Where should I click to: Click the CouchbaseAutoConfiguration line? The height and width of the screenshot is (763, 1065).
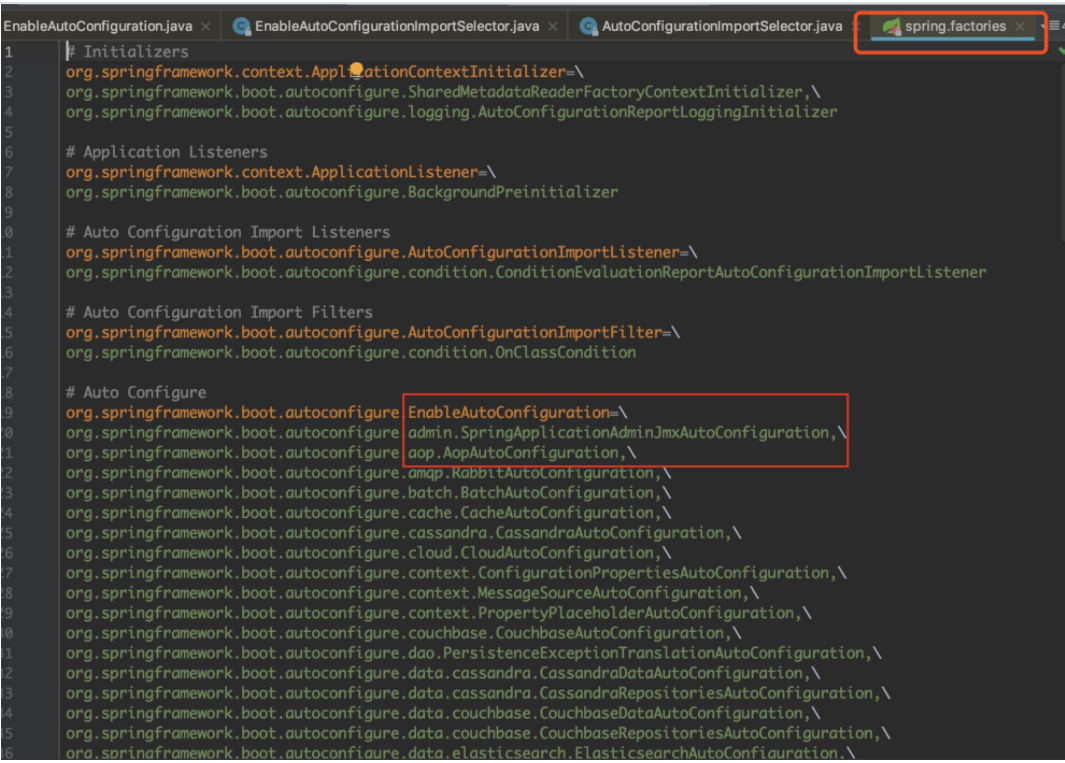pos(403,633)
